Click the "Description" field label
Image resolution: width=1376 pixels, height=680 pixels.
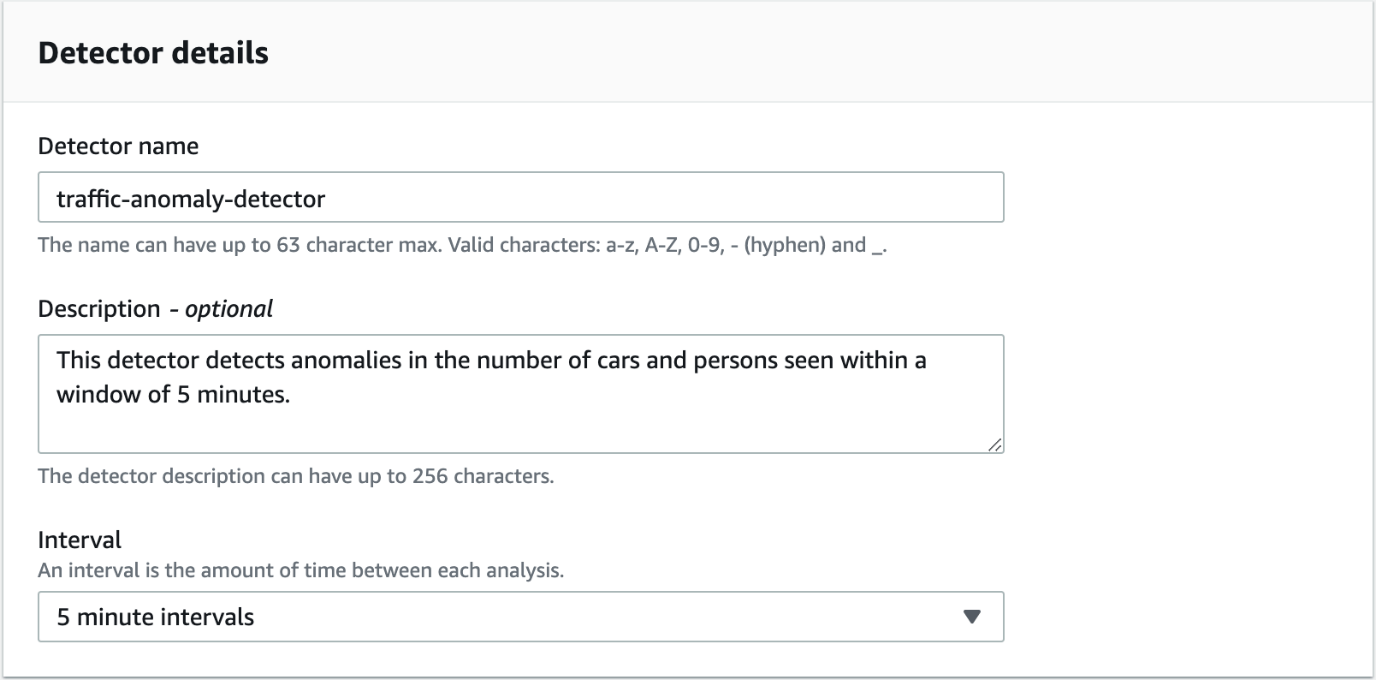pos(98,309)
